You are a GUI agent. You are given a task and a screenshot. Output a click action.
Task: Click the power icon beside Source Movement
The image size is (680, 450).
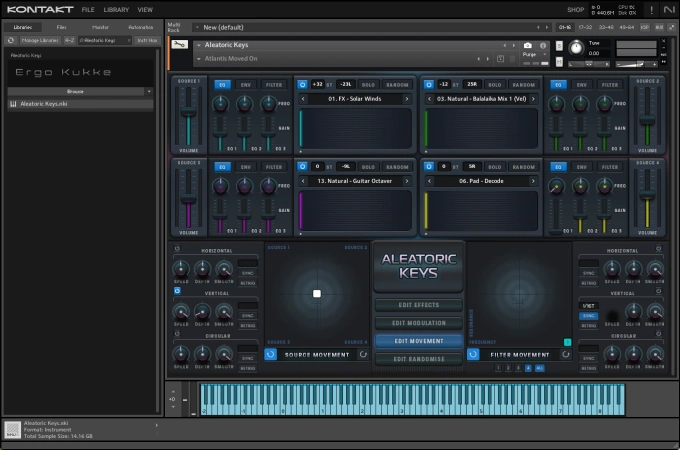(x=271, y=354)
